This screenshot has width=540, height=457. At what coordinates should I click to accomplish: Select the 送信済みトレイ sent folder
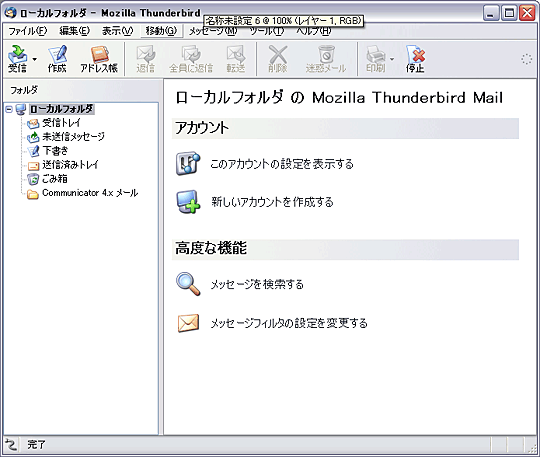(70, 165)
